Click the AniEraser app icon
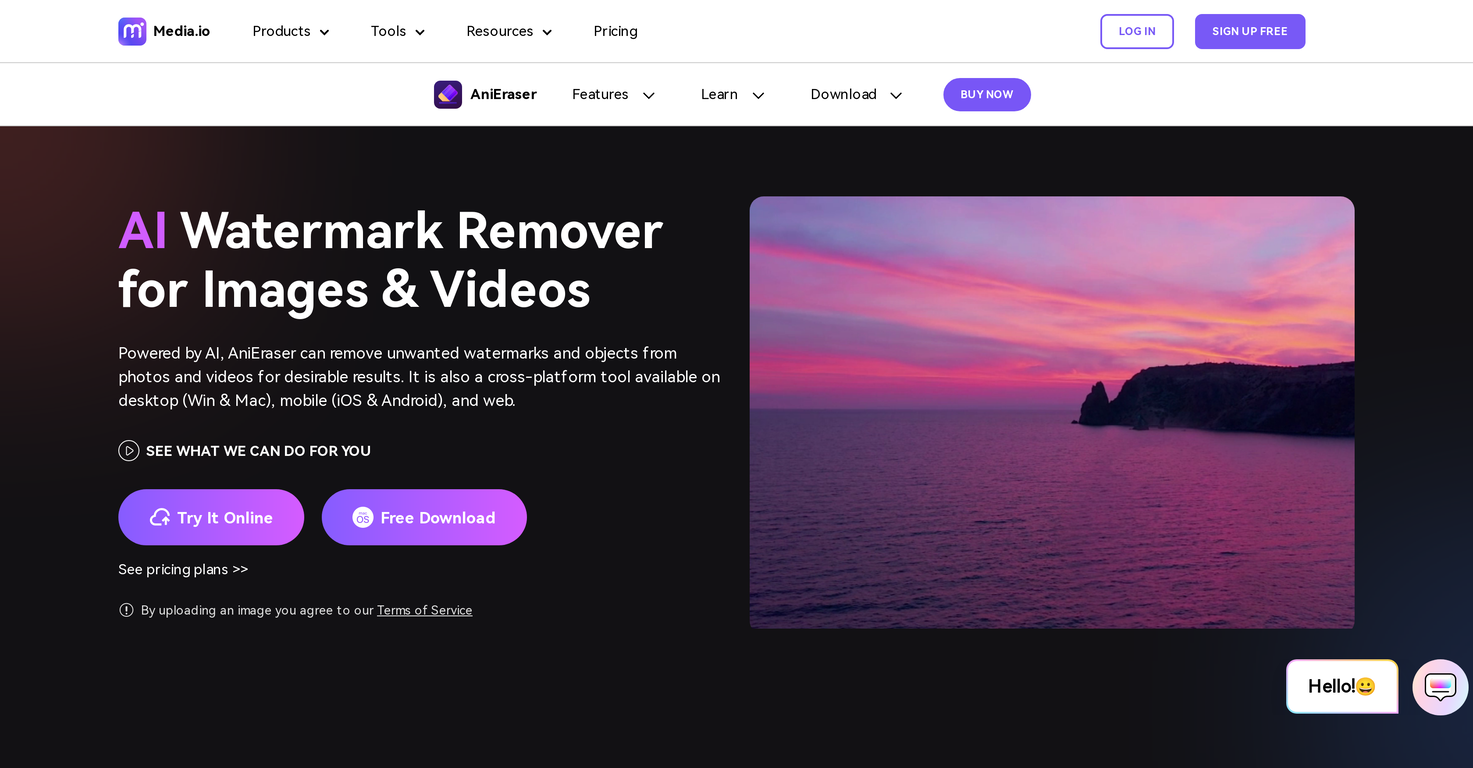This screenshot has width=1473, height=768. point(447,94)
